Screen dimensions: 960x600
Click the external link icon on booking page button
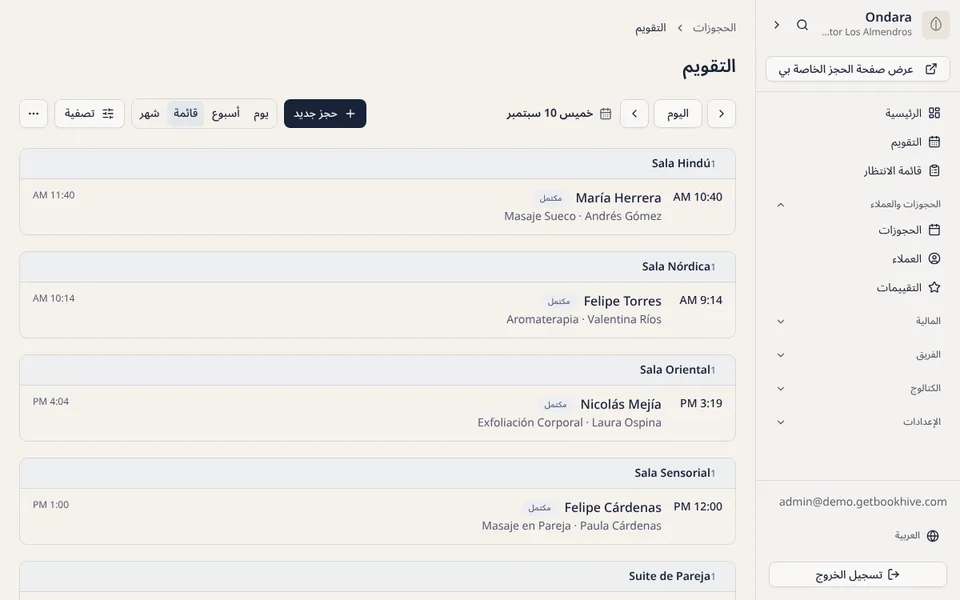coord(931,69)
